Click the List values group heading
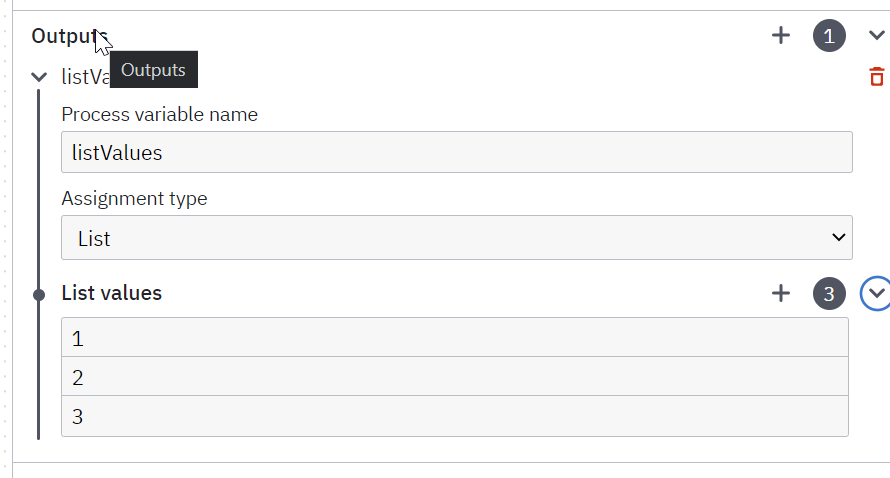 click(112, 293)
